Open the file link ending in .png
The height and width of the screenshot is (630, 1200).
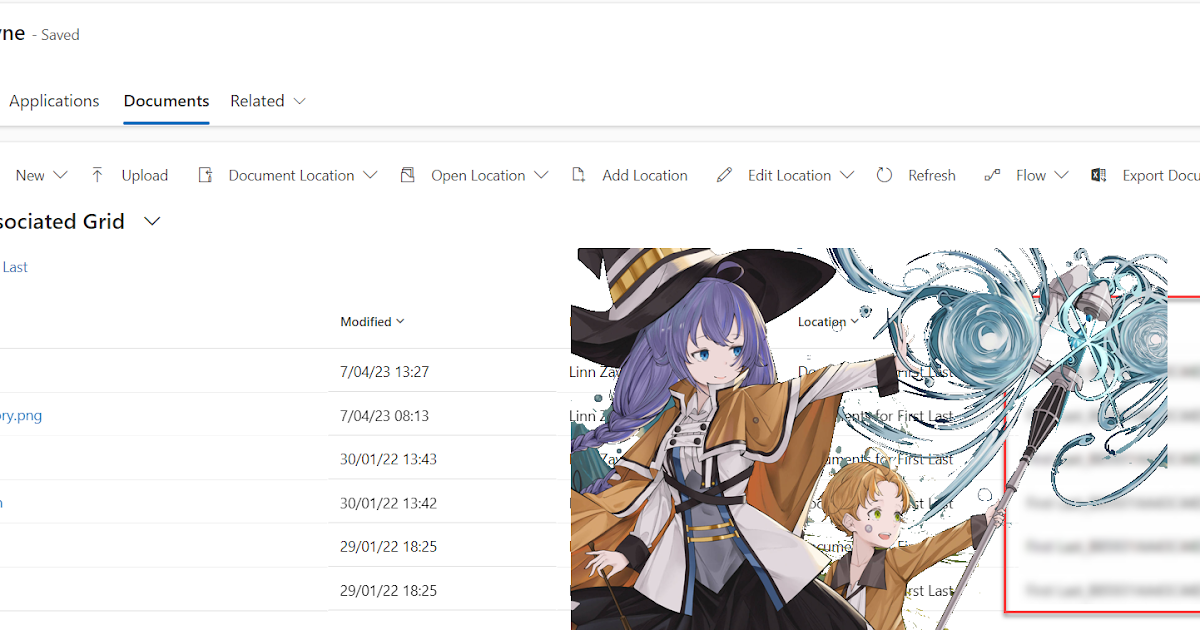21,415
